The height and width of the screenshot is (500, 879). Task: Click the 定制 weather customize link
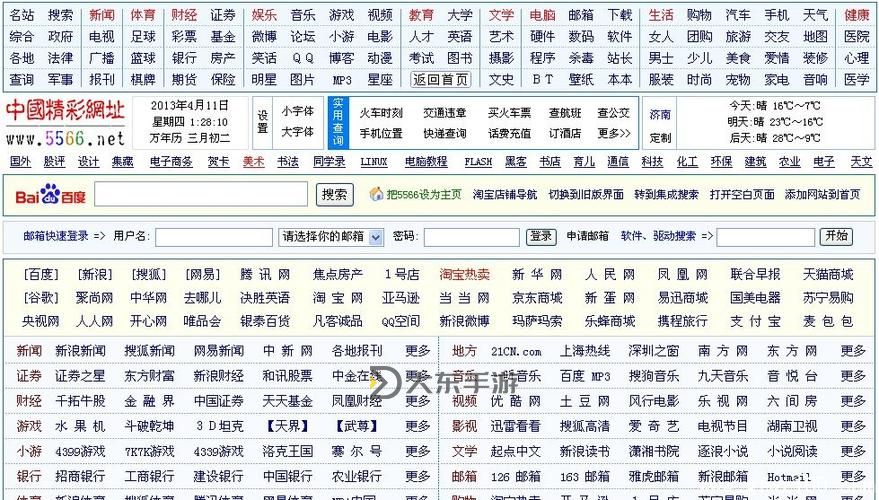660,137
